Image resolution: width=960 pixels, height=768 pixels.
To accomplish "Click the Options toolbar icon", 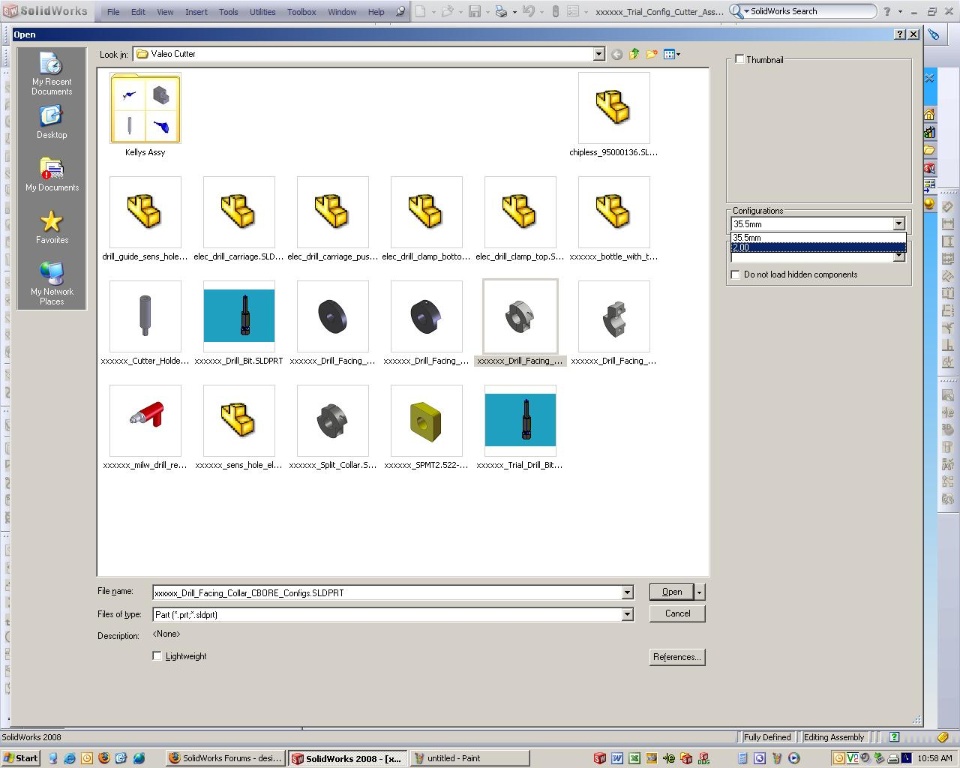I will coord(572,11).
